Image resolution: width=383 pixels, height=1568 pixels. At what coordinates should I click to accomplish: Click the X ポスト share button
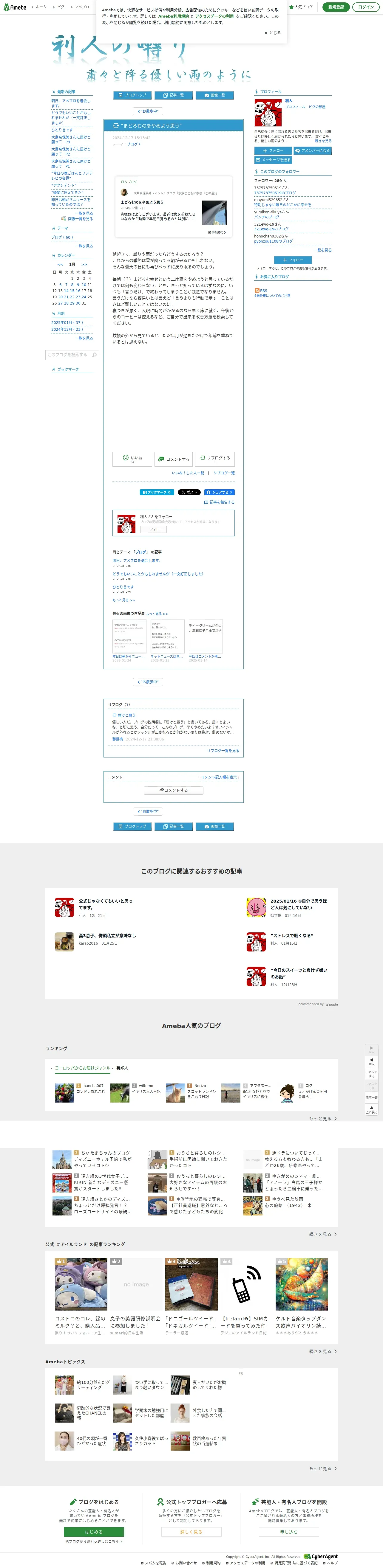tap(189, 493)
